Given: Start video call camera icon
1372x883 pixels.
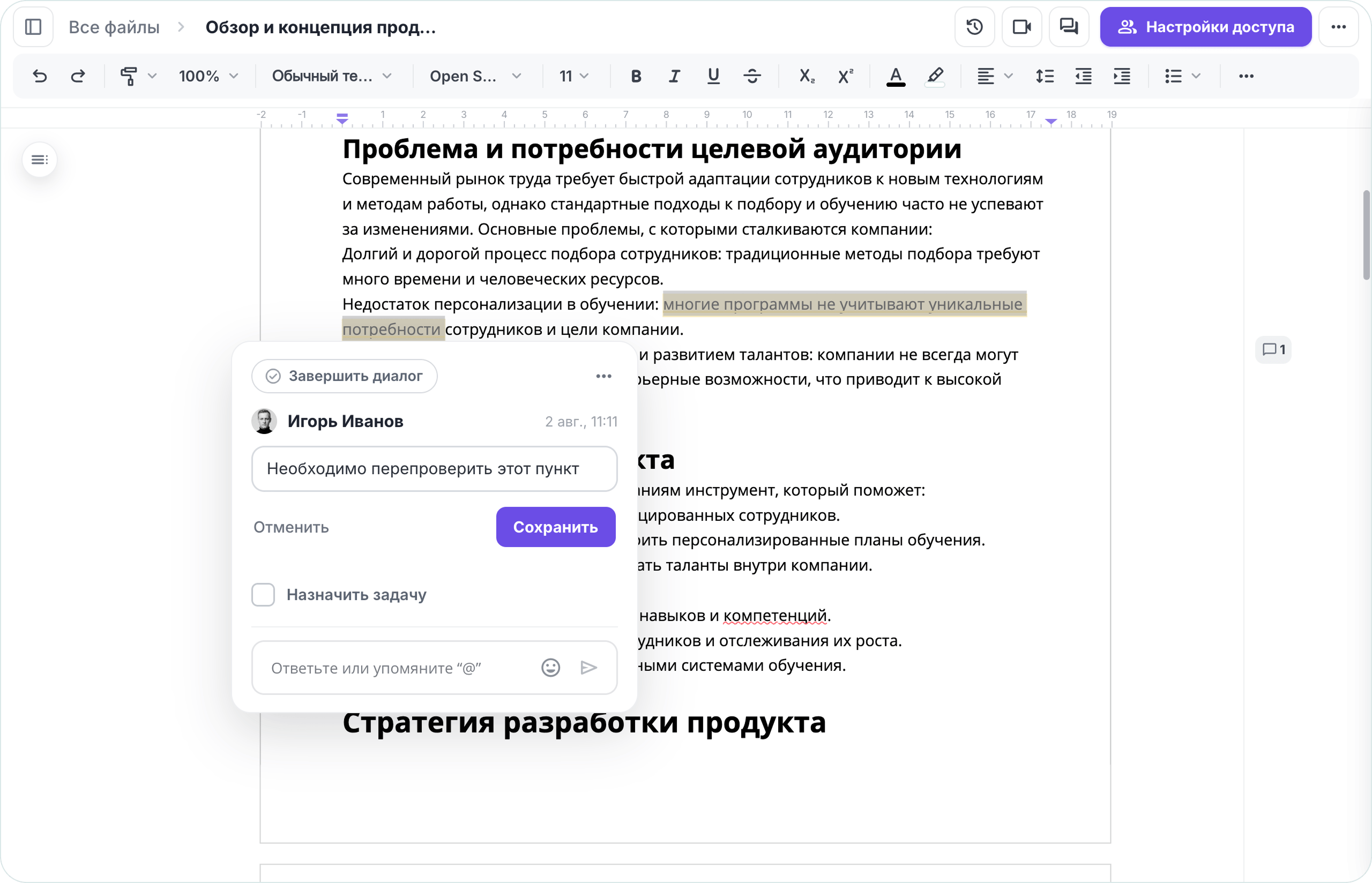Looking at the screenshot, I should (1021, 27).
